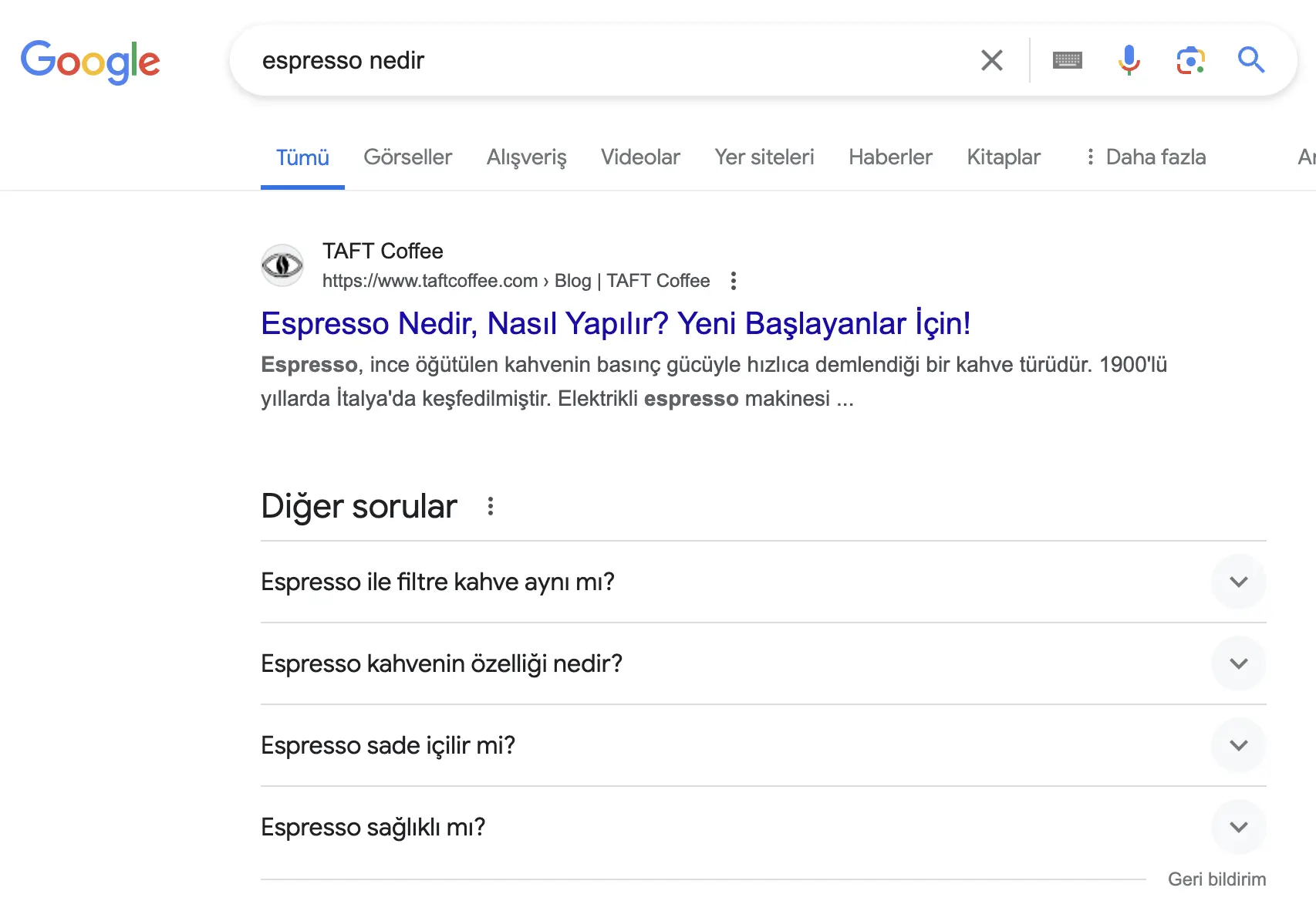Switch to the Görseller tab
The image size is (1316, 918).
pyautogui.click(x=407, y=157)
